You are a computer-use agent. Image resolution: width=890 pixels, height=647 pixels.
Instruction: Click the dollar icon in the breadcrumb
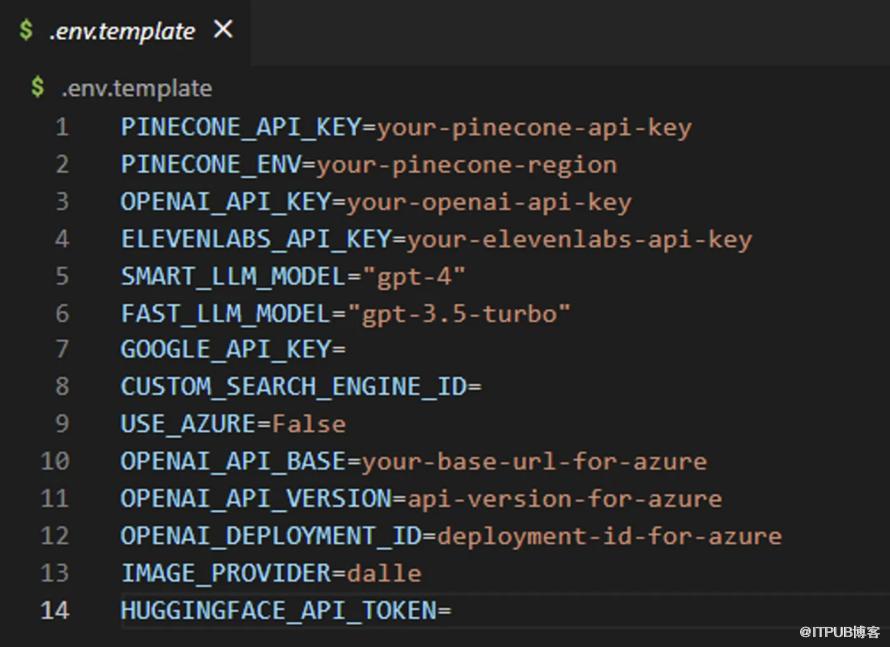pos(37,88)
